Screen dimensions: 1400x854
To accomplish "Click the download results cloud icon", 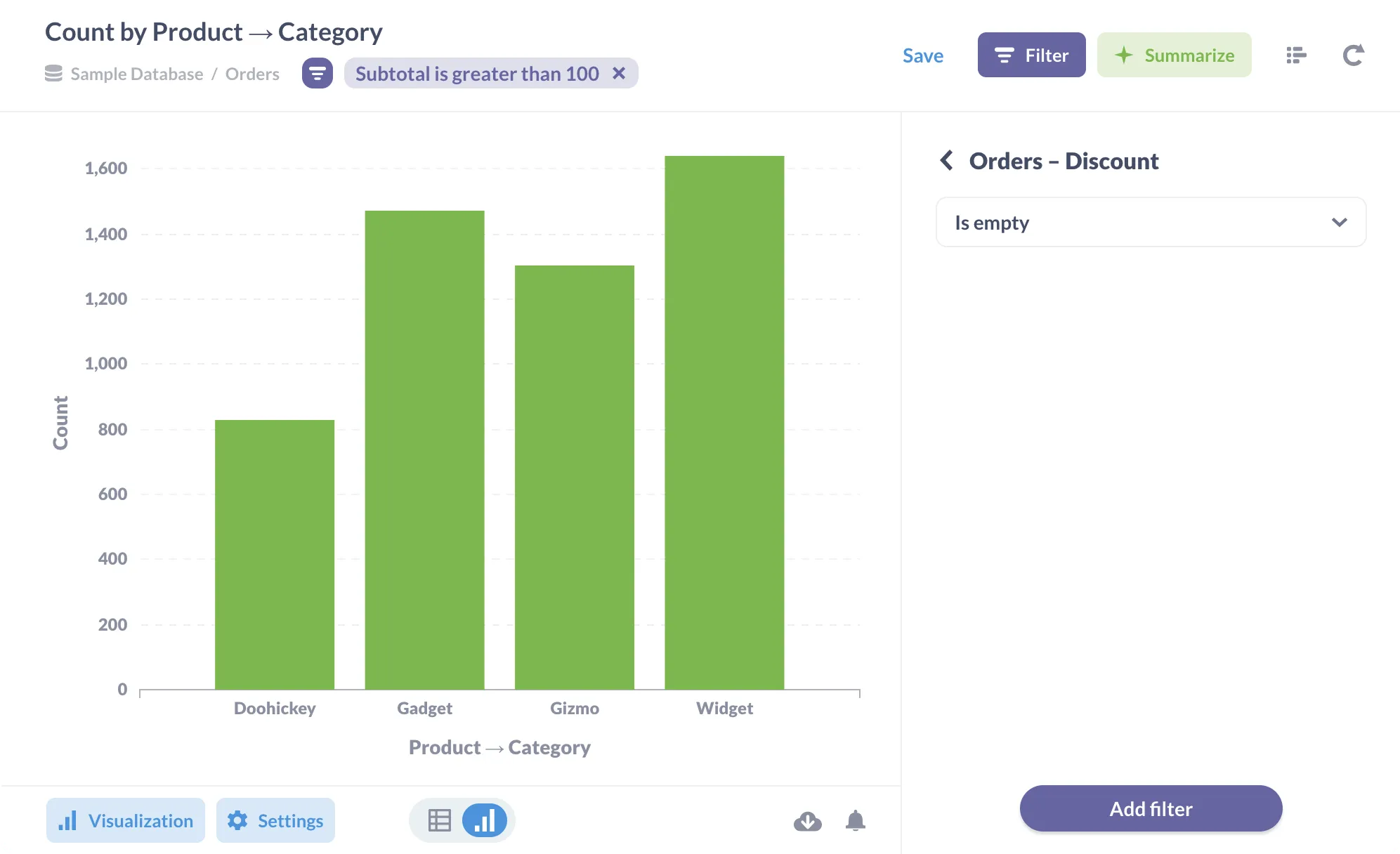I will (x=807, y=820).
